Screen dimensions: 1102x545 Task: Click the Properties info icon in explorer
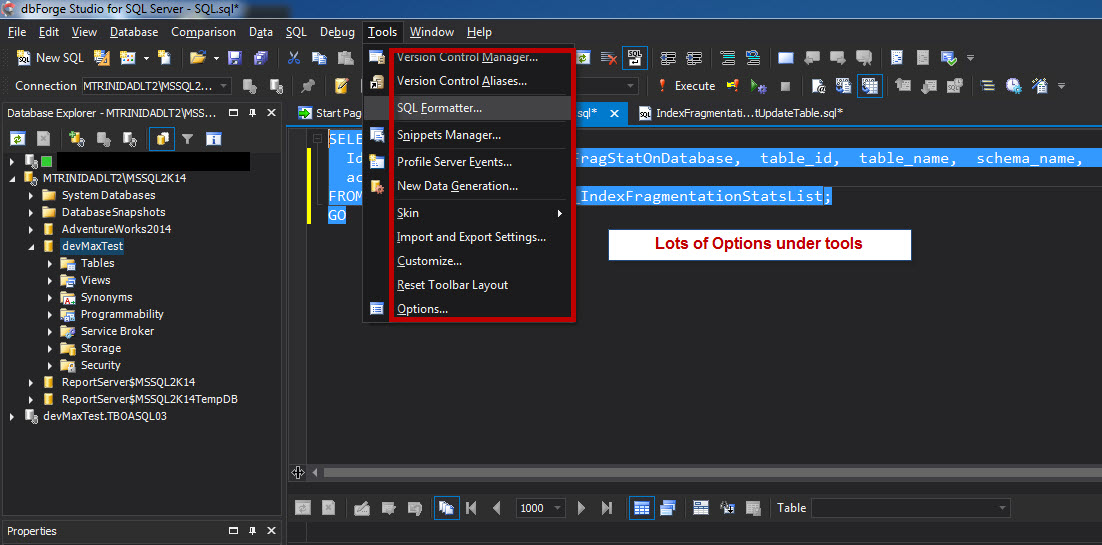coord(214,139)
